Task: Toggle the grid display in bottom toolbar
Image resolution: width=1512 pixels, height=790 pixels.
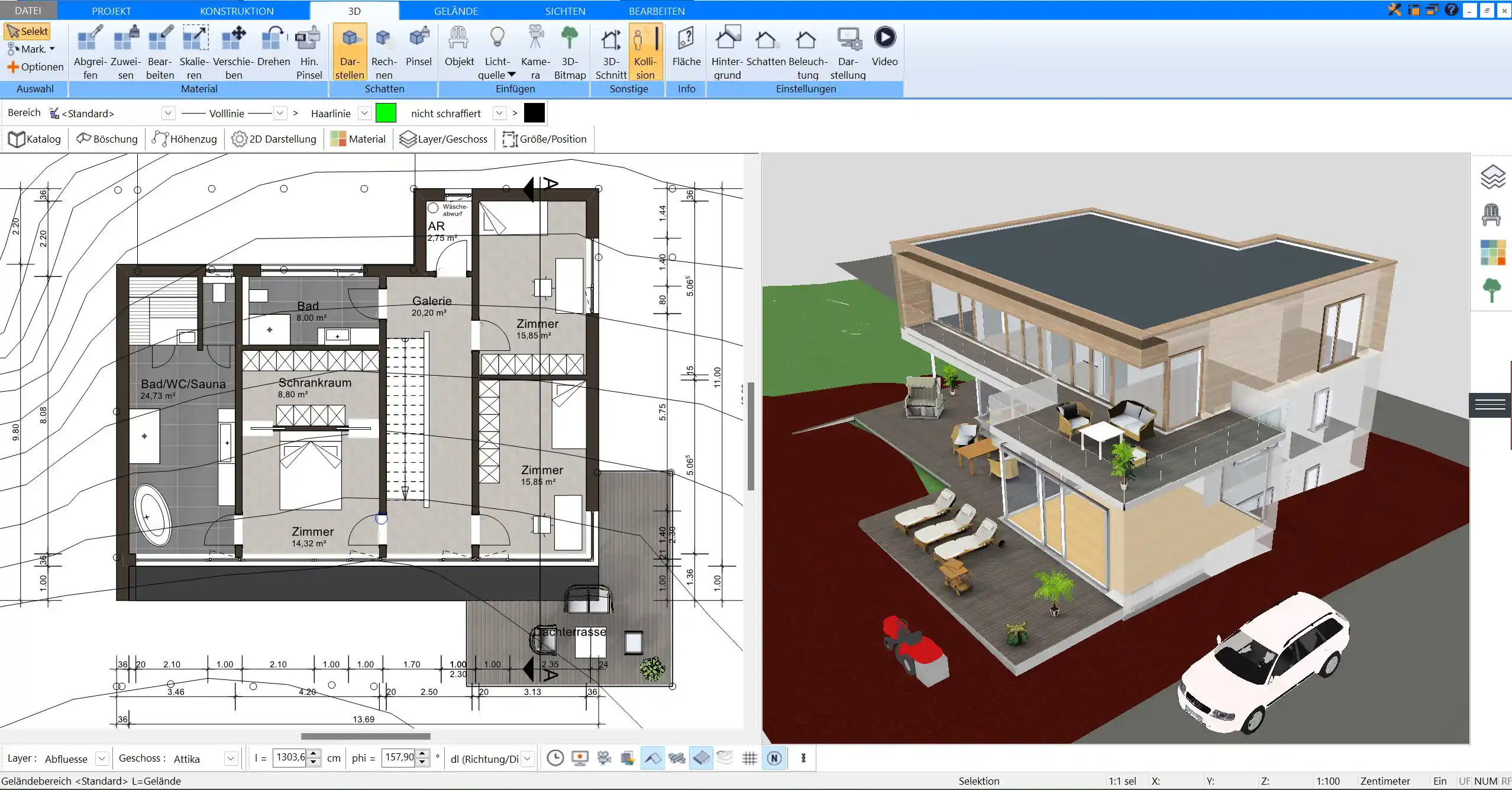Action: [749, 758]
